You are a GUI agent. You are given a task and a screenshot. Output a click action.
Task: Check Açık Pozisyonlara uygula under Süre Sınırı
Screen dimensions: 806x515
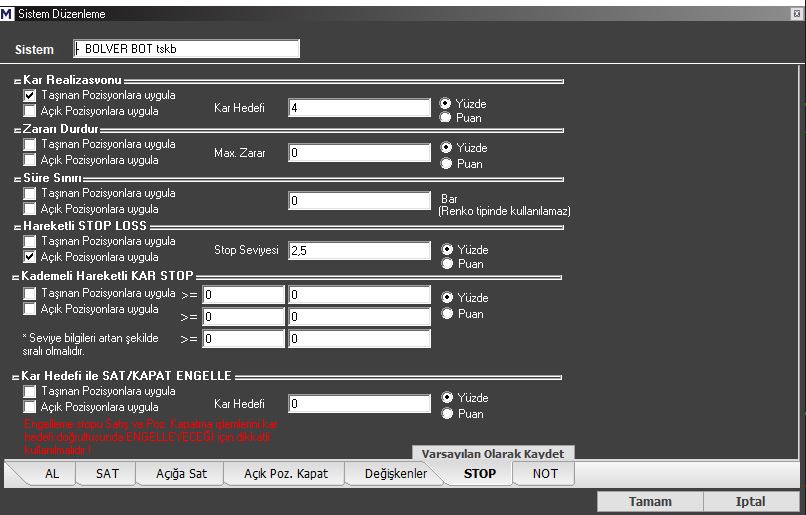[x=30, y=209]
